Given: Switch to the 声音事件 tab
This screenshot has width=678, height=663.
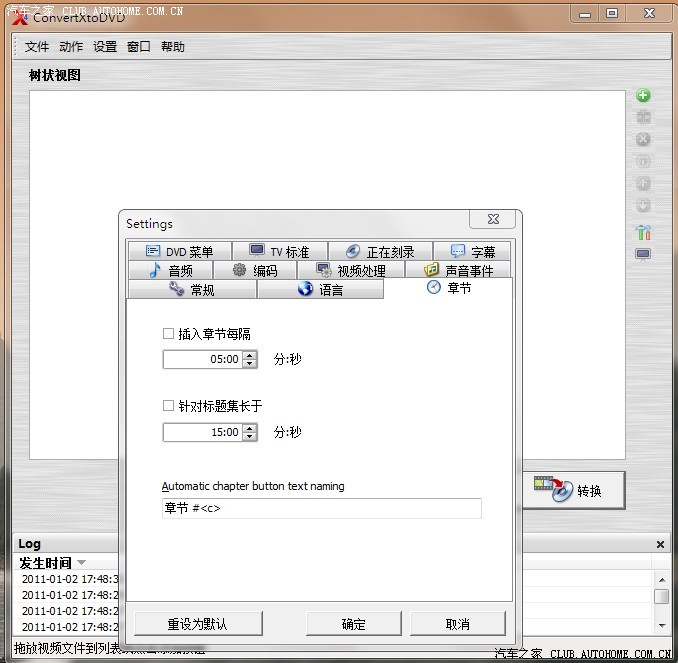Looking at the screenshot, I should [458, 270].
